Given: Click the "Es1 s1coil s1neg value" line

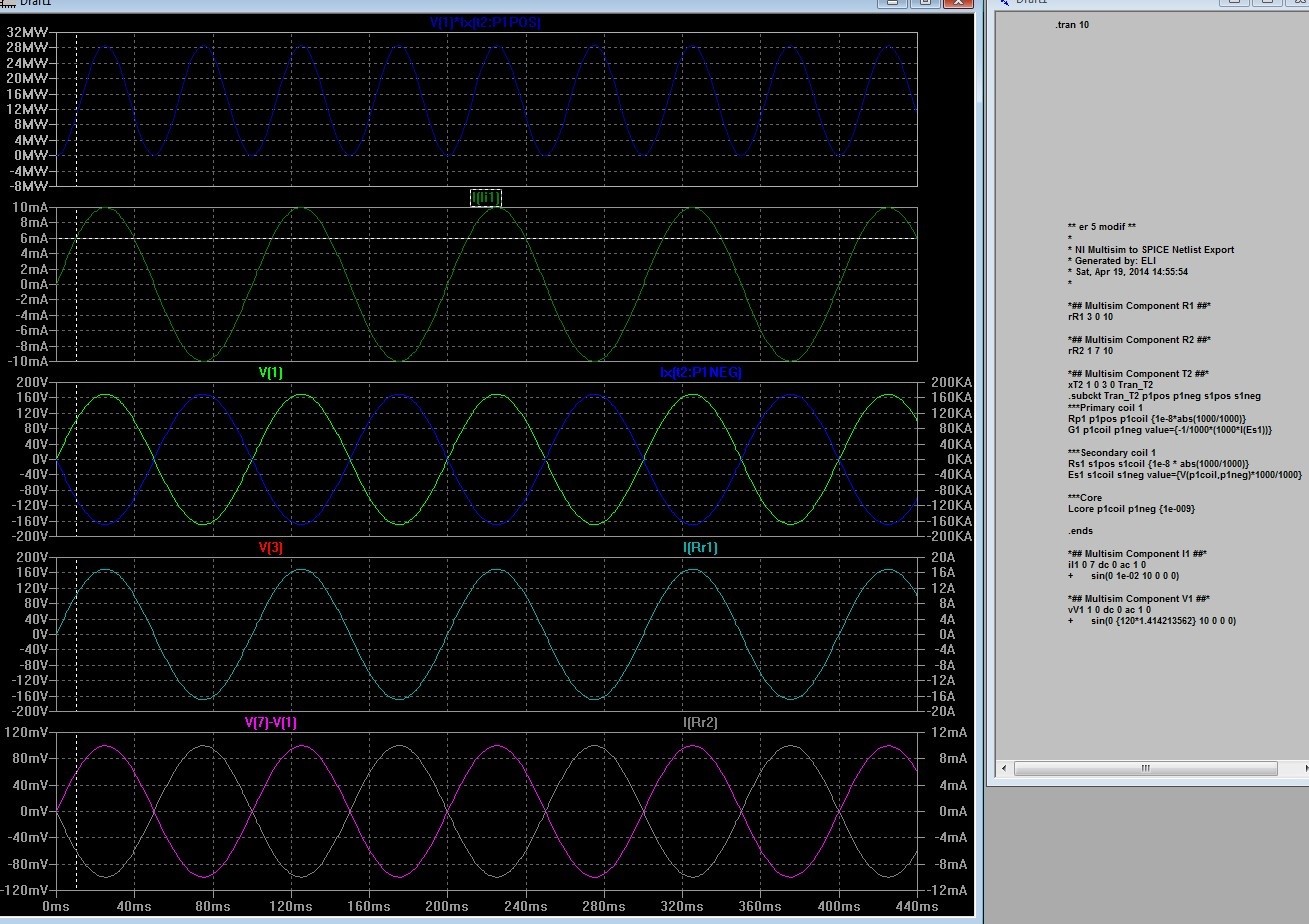Looking at the screenshot, I should point(1185,475).
